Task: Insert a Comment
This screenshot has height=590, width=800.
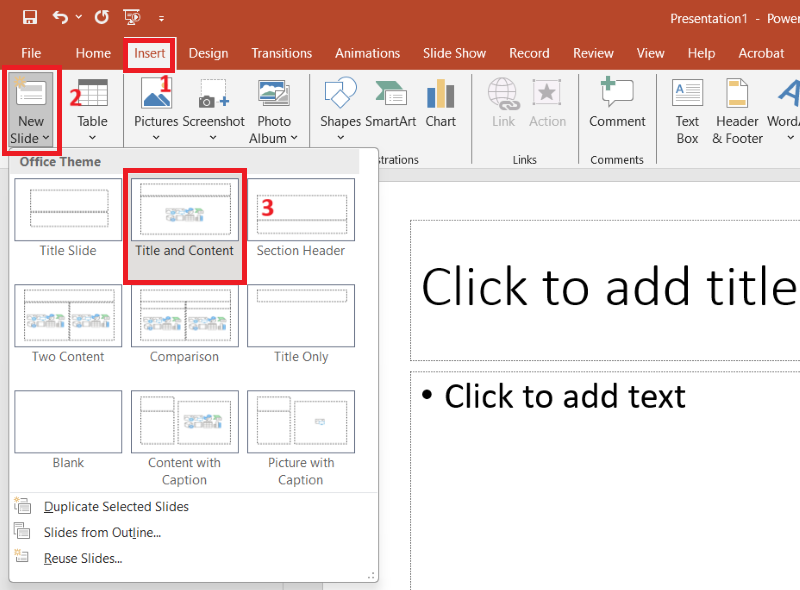Action: pos(617,102)
